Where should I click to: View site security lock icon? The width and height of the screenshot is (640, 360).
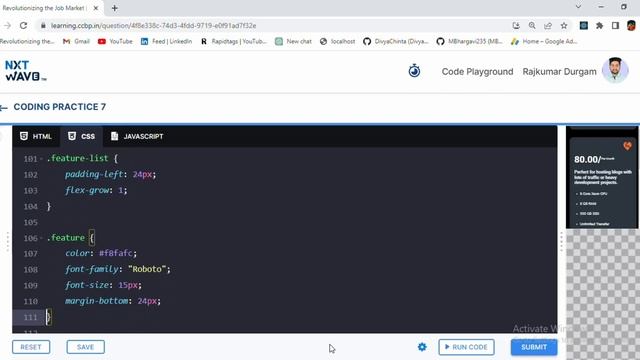pyautogui.click(x=43, y=25)
